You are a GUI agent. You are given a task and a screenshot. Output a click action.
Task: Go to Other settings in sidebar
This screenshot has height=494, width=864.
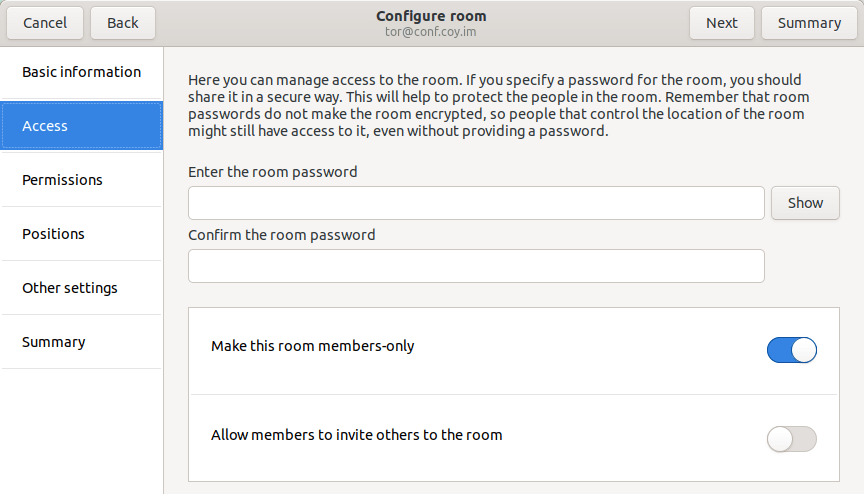coord(81,288)
